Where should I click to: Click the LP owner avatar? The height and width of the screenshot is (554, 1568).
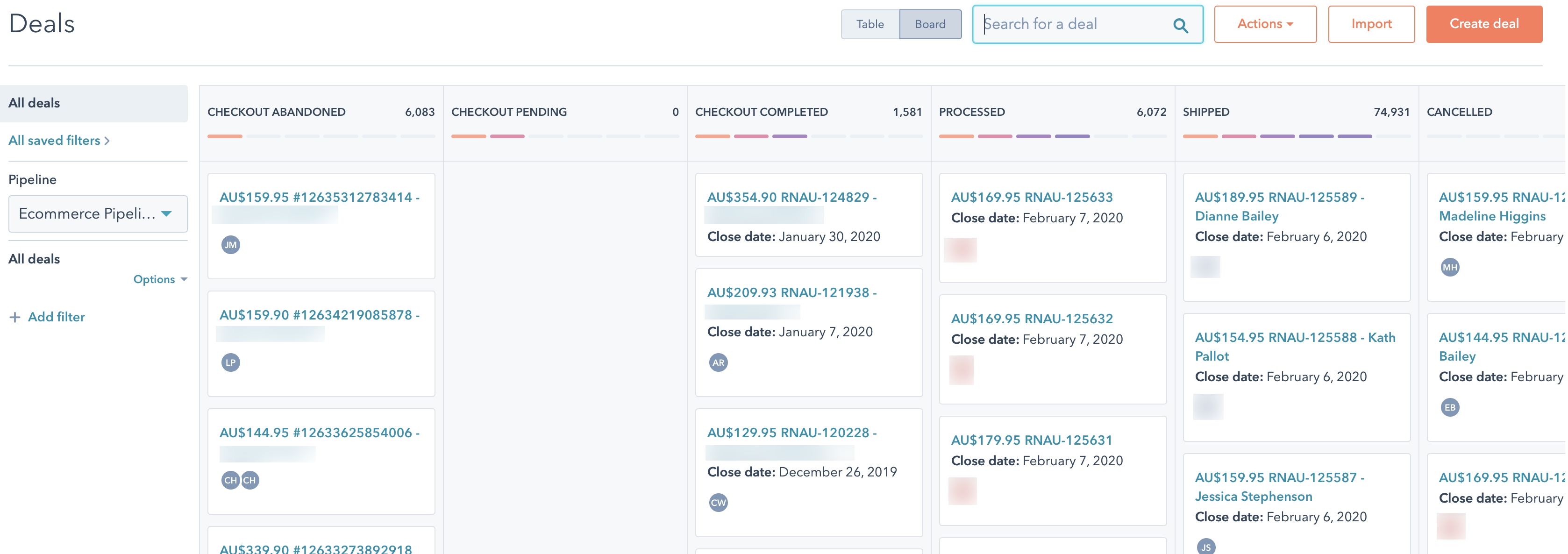click(230, 362)
